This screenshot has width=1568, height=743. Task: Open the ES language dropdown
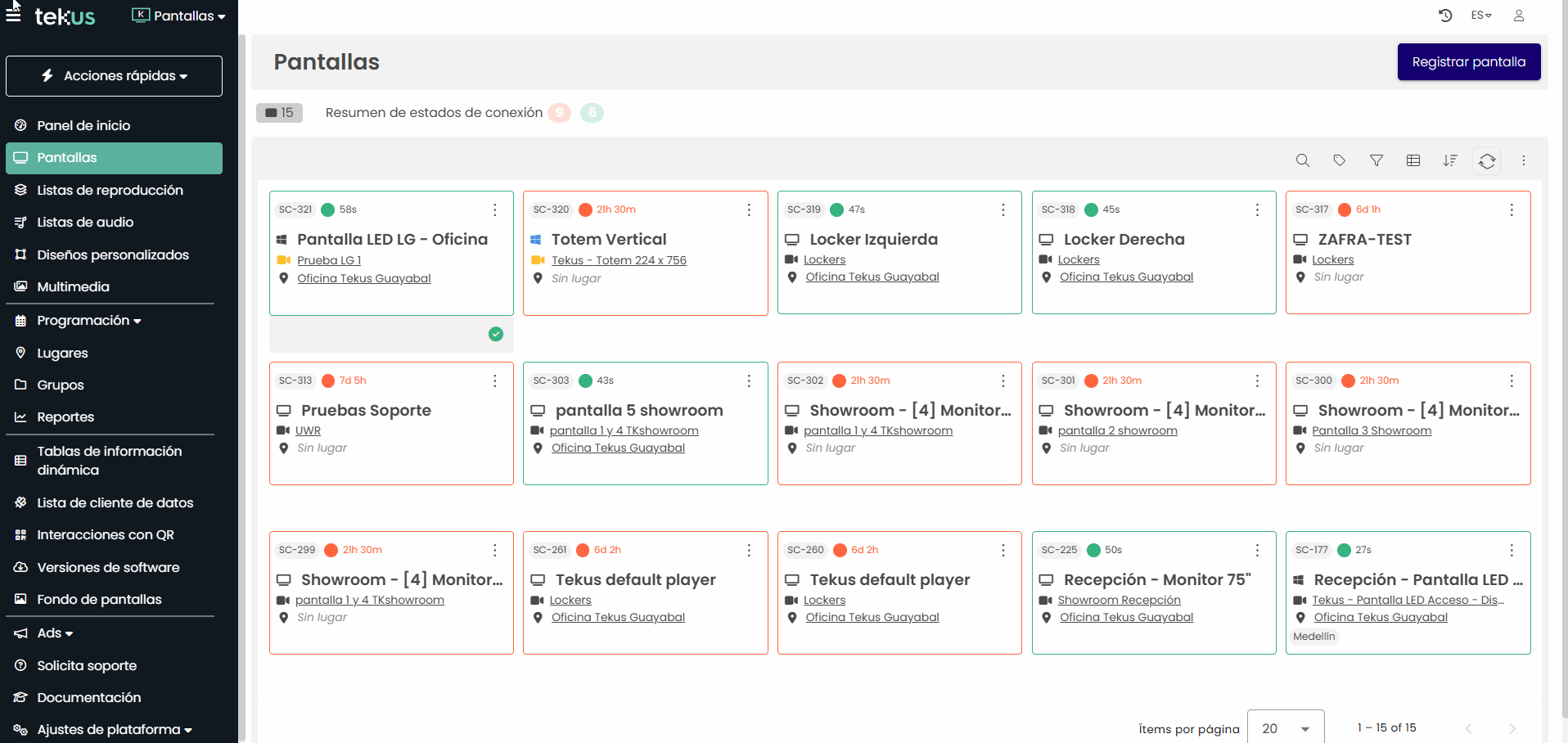pos(1481,16)
